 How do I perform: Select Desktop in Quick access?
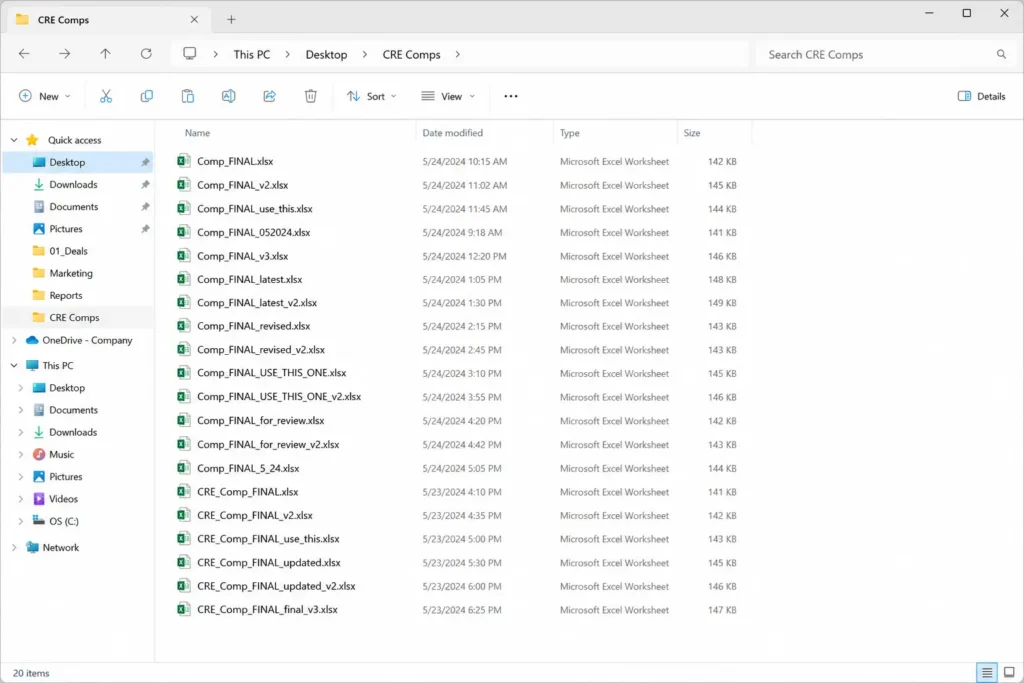pyautogui.click(x=78, y=162)
